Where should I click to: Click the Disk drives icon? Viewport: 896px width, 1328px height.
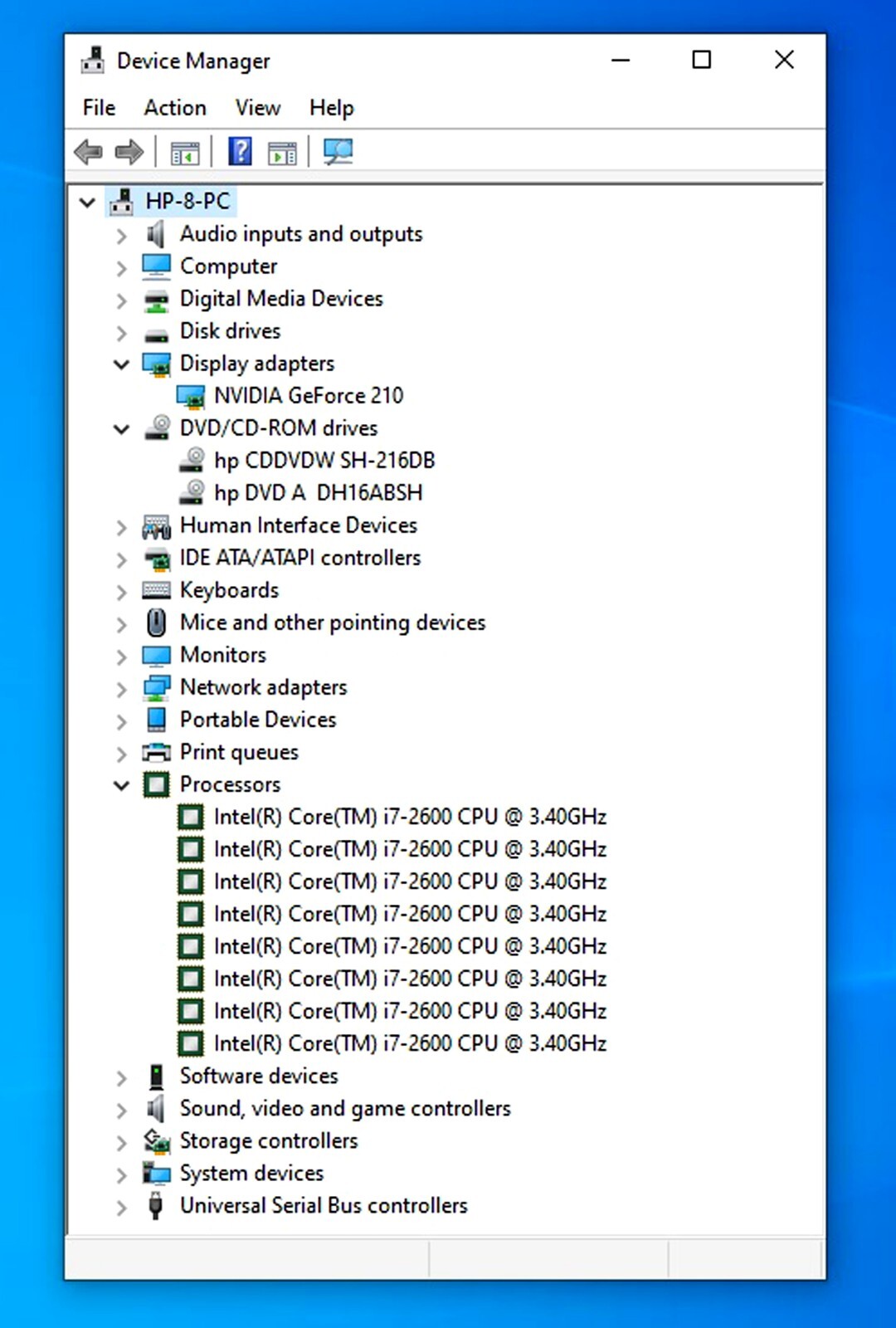point(156,335)
